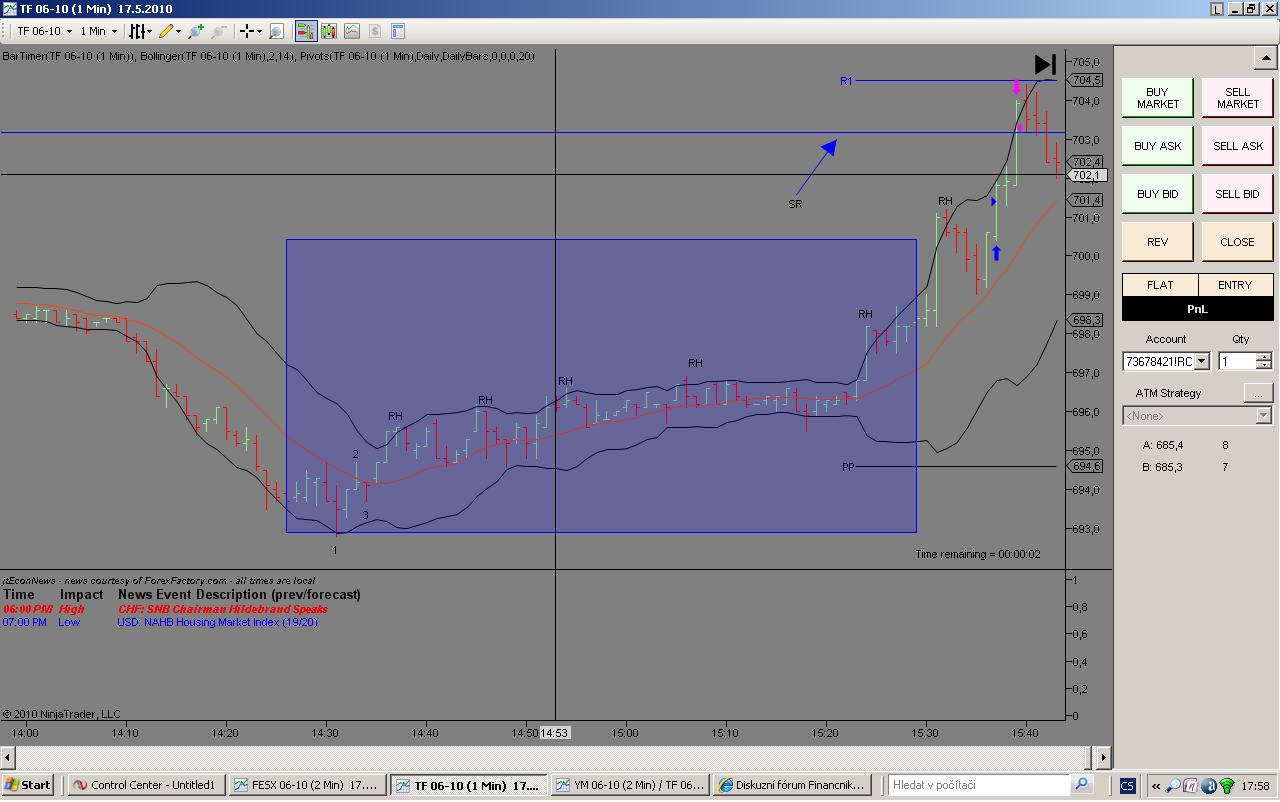Screen dimensions: 1280x802
Task: Click the BUY BID button
Action: click(1158, 194)
